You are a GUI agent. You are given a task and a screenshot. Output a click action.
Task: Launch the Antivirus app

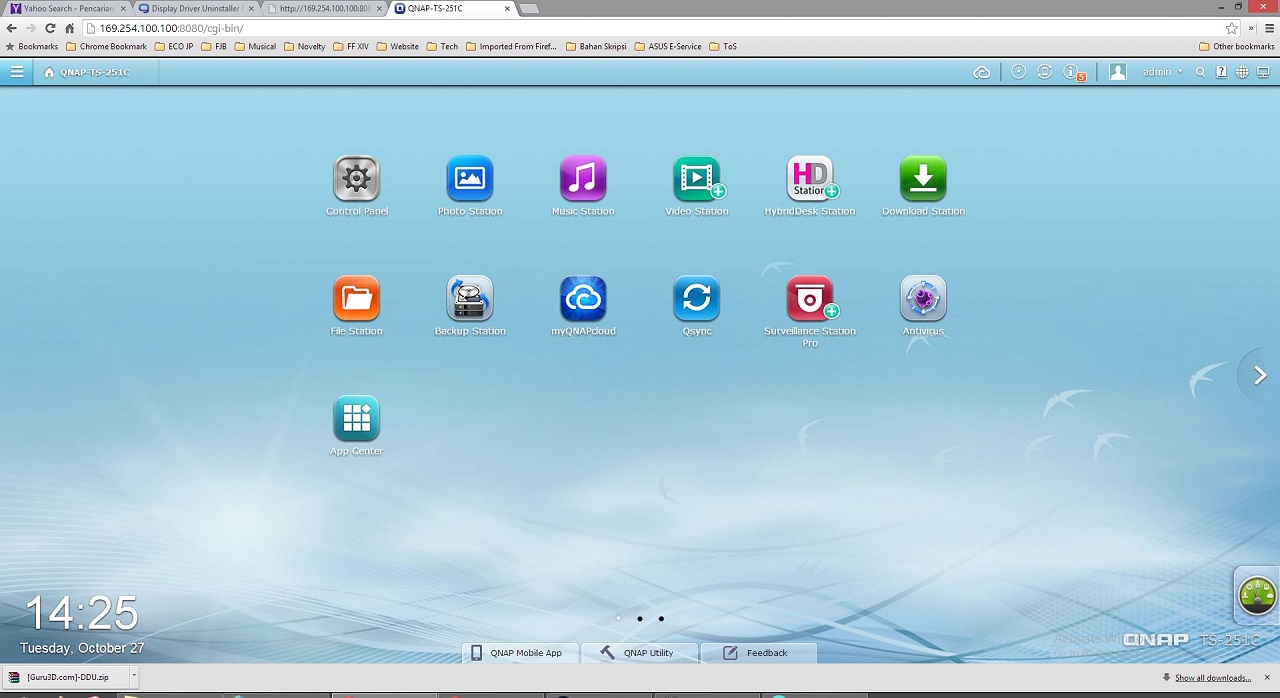pyautogui.click(x=922, y=297)
